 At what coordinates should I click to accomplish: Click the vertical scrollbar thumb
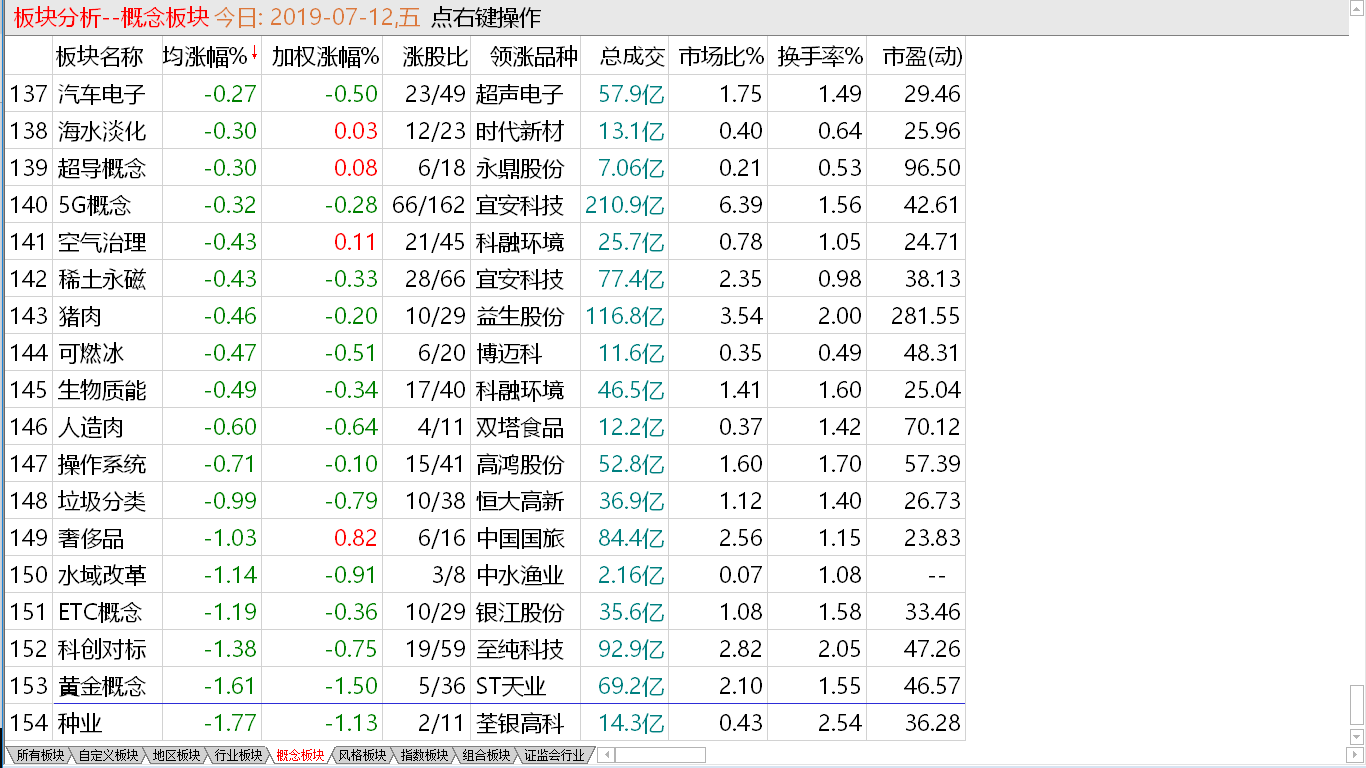tap(1357, 705)
